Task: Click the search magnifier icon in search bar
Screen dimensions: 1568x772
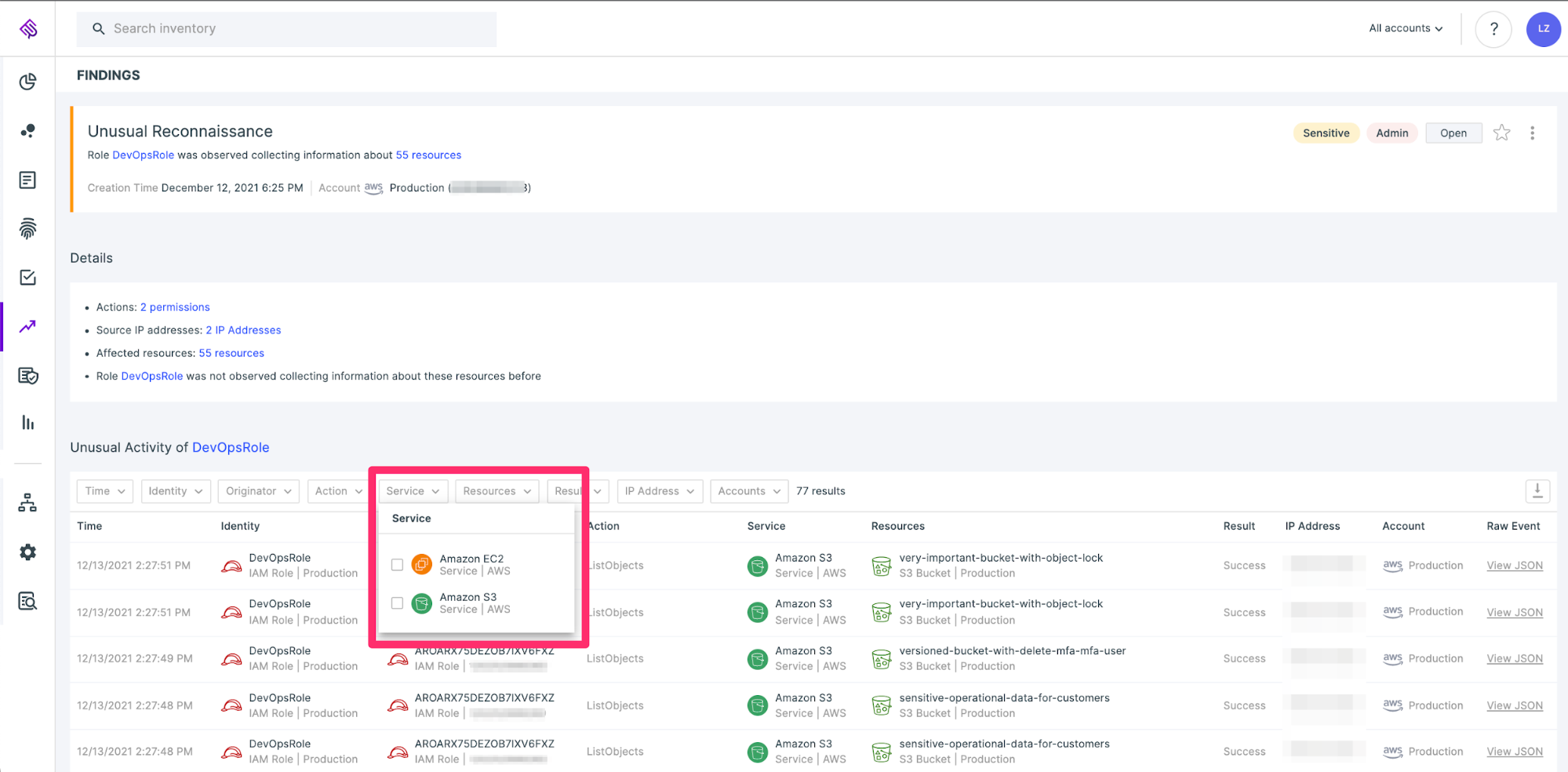Action: pyautogui.click(x=99, y=29)
